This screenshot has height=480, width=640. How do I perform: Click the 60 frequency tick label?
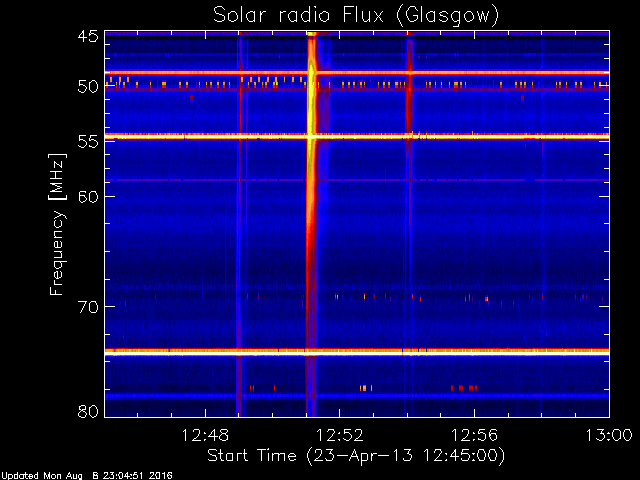88,196
